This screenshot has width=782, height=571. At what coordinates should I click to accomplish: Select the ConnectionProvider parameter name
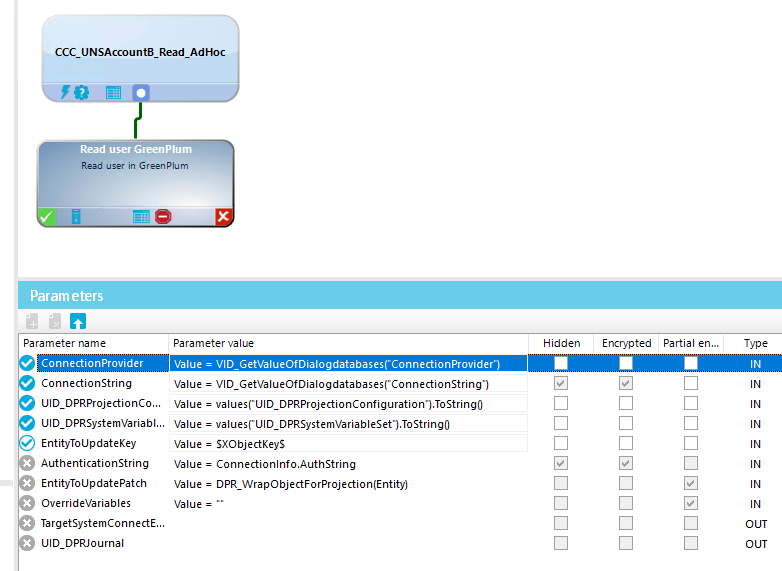point(103,363)
